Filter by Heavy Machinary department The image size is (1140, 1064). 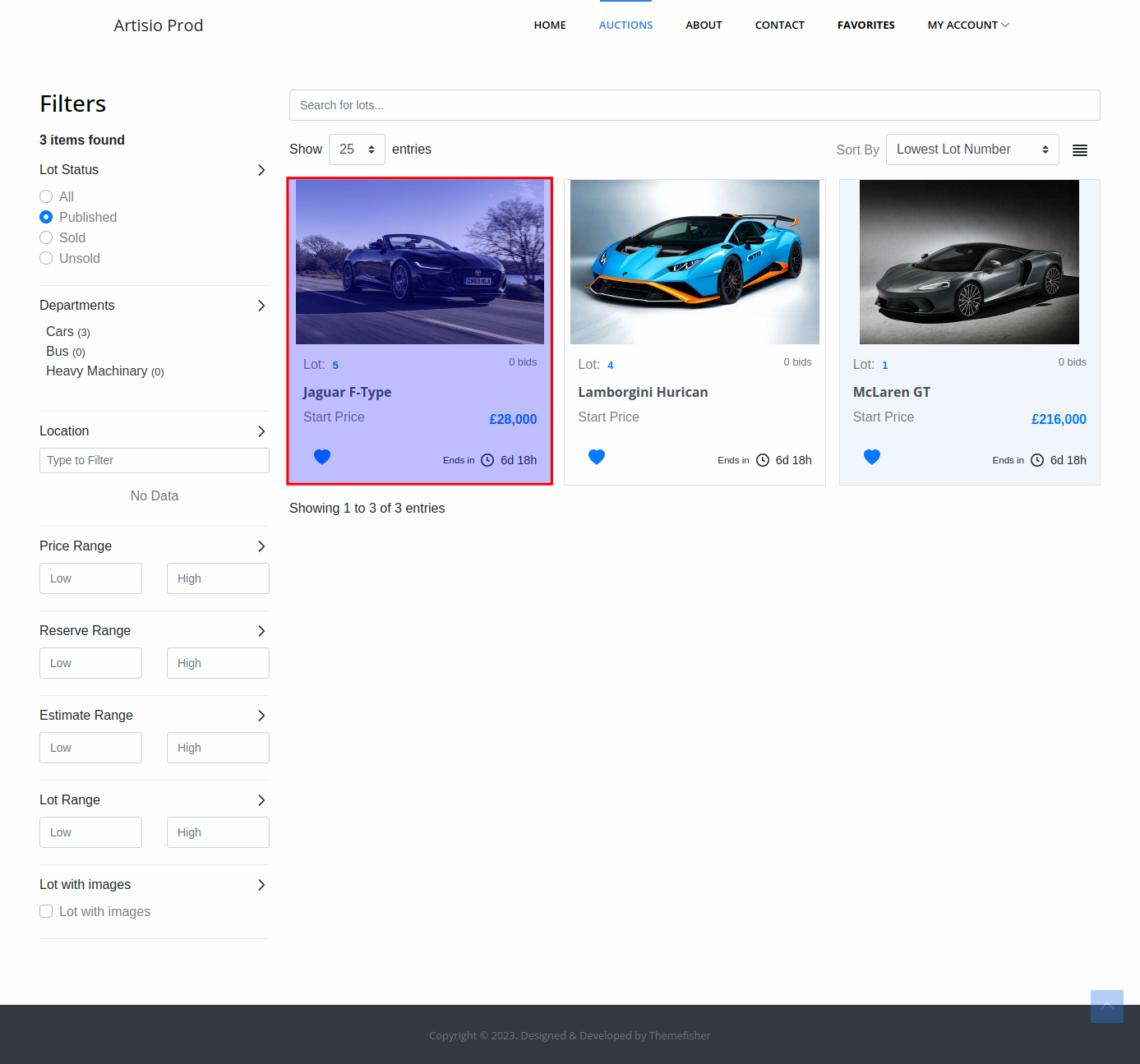(105, 371)
